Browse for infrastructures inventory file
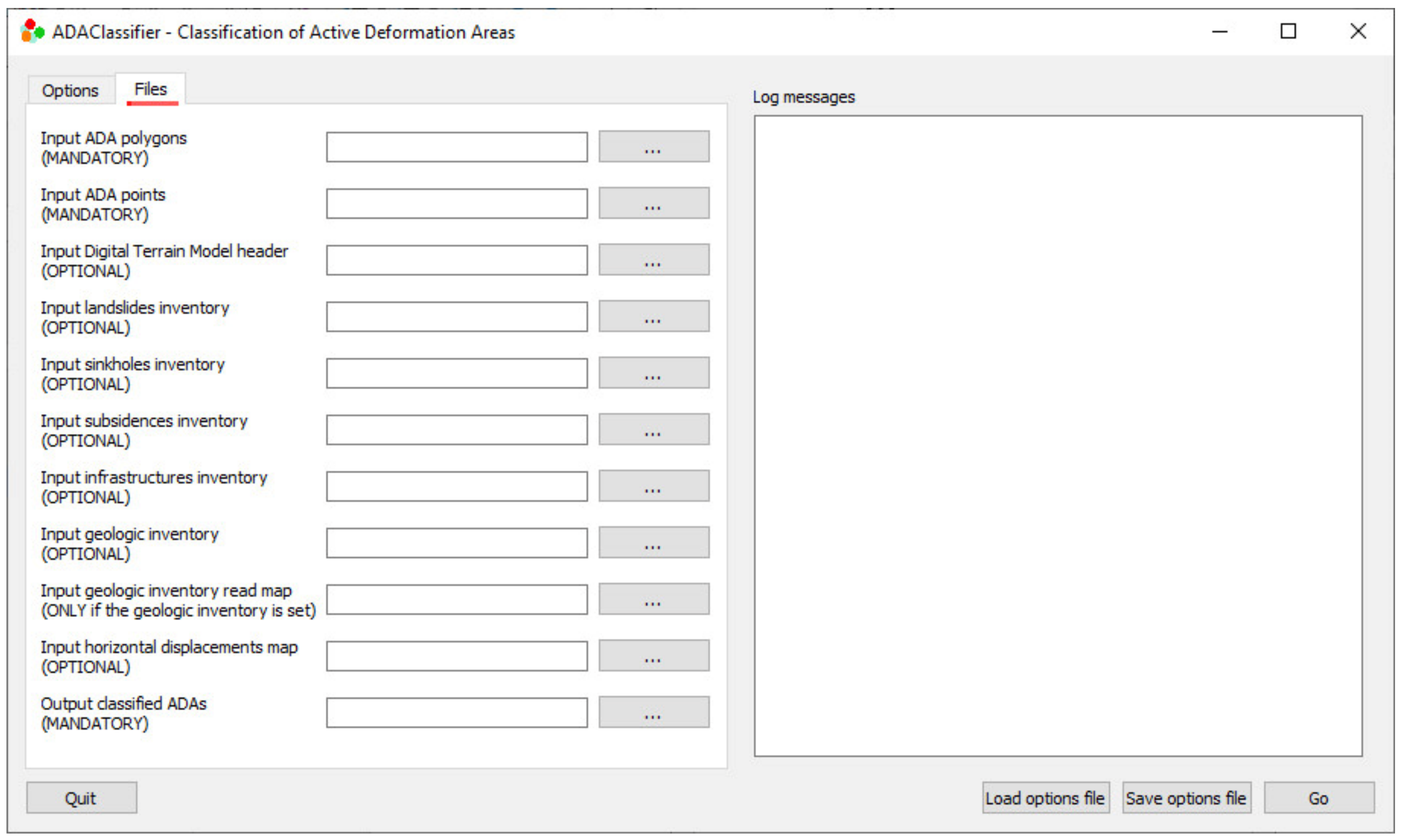Screen dimensions: 1403x840 pos(653,486)
